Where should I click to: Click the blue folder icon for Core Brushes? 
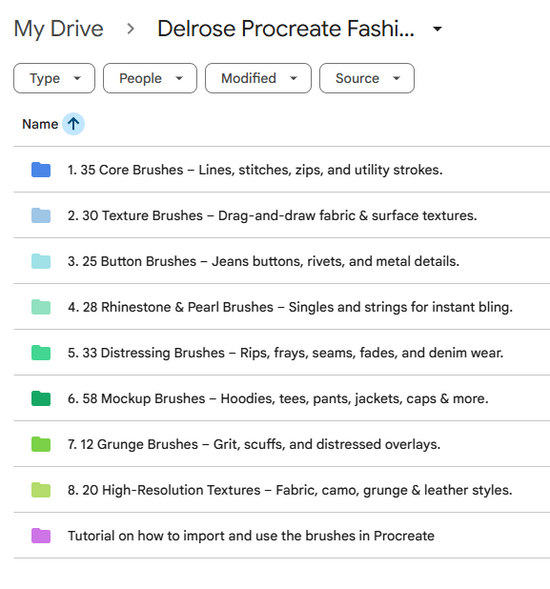point(41,170)
